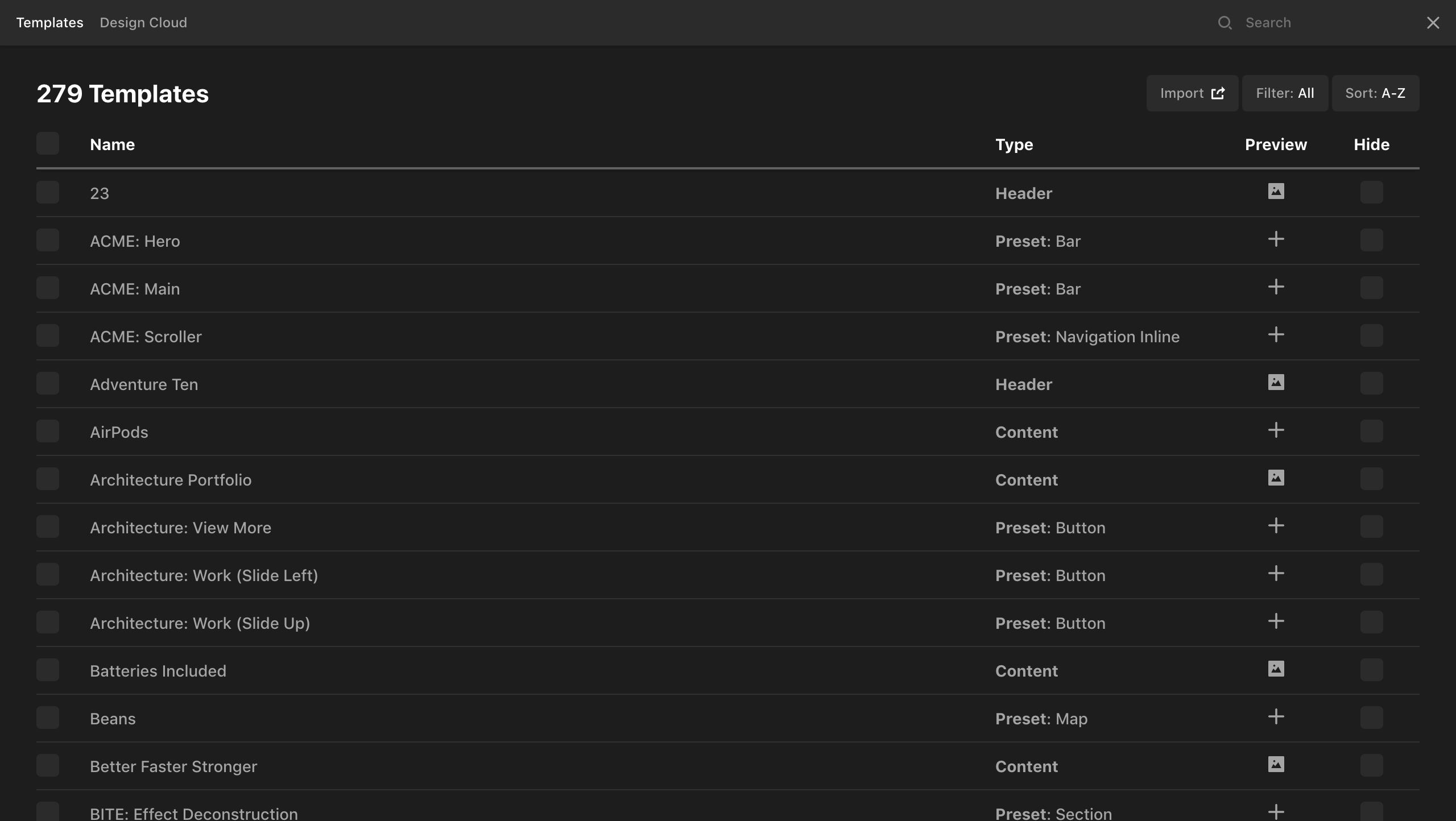Viewport: 1456px width, 821px height.
Task: Open preview image for Adventure Ten
Action: click(x=1276, y=383)
